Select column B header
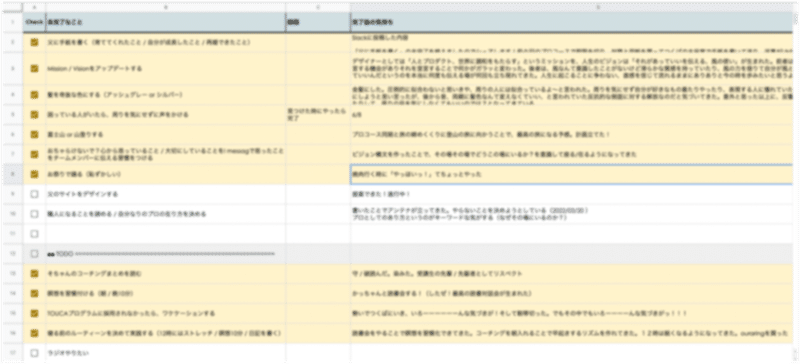This screenshot has height=364, width=800. 166,7
